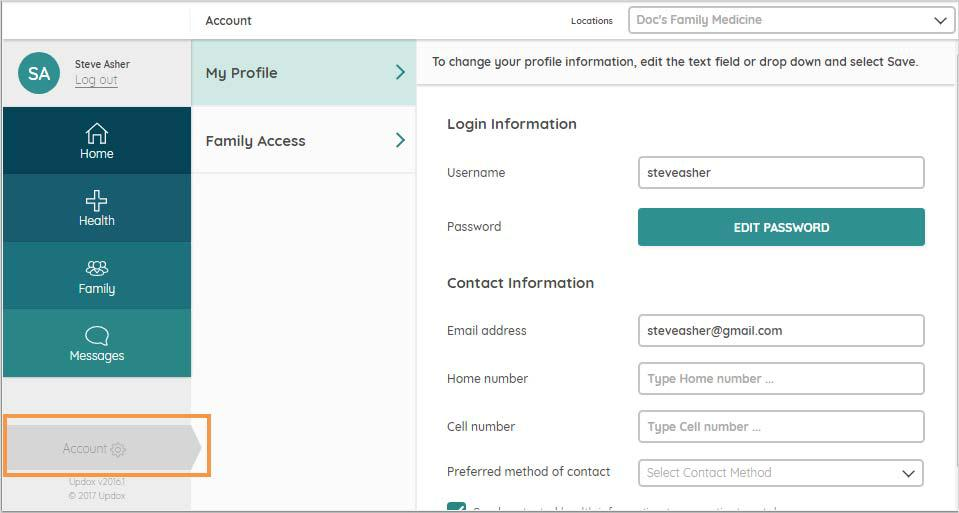The image size is (959, 513).
Task: Focus the Cell number input field
Action: coord(781,427)
